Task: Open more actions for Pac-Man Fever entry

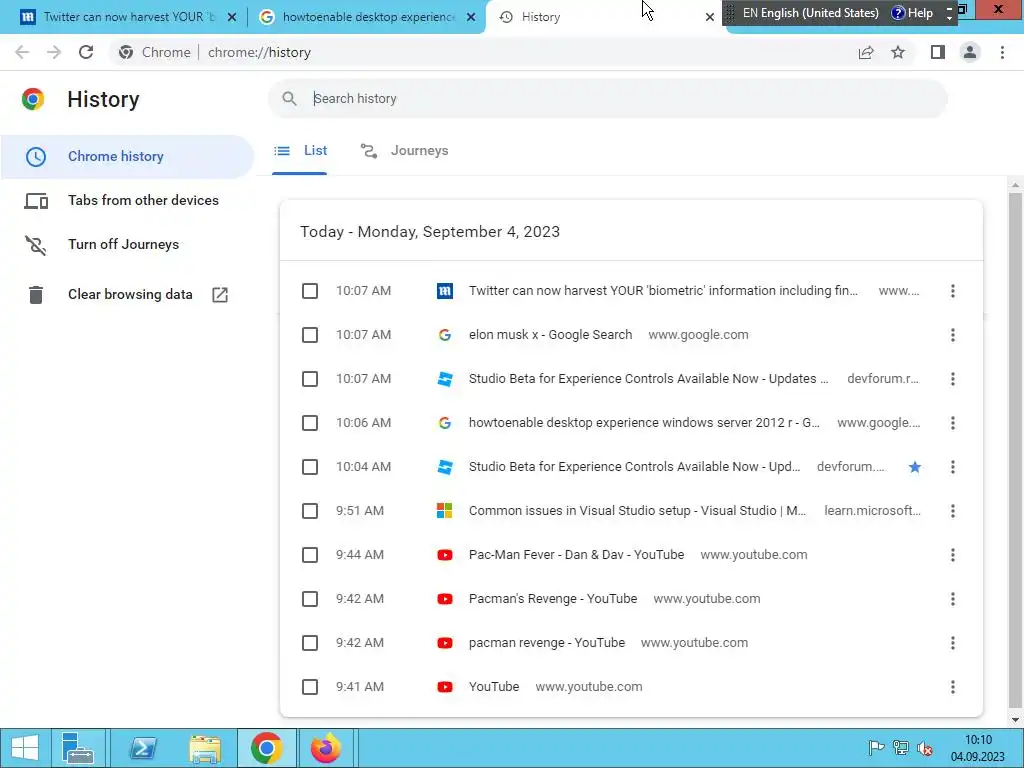Action: tap(953, 555)
